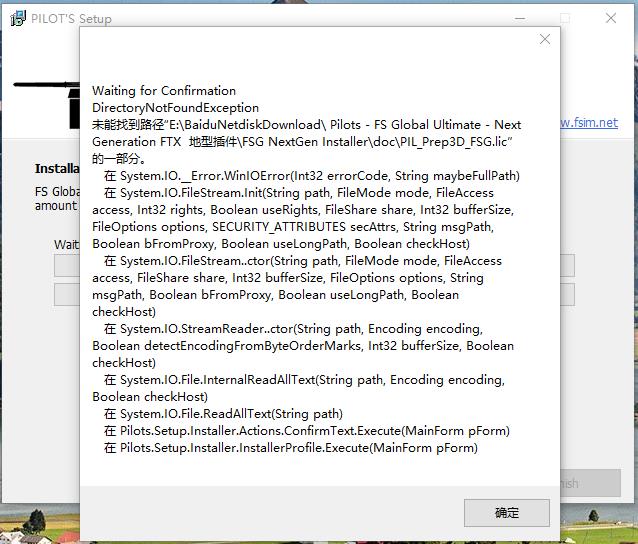
Task: Click the 'System.IO.__Error.WinIOError' line
Action: coord(312,176)
